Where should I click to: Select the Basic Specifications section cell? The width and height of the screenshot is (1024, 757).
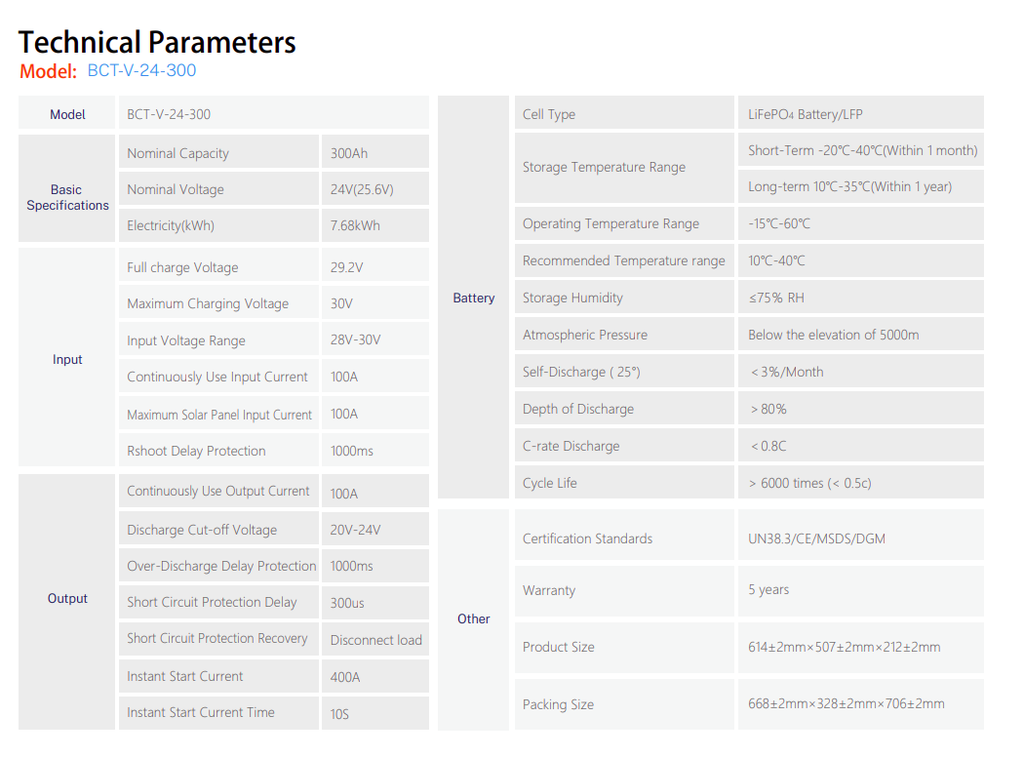67,197
